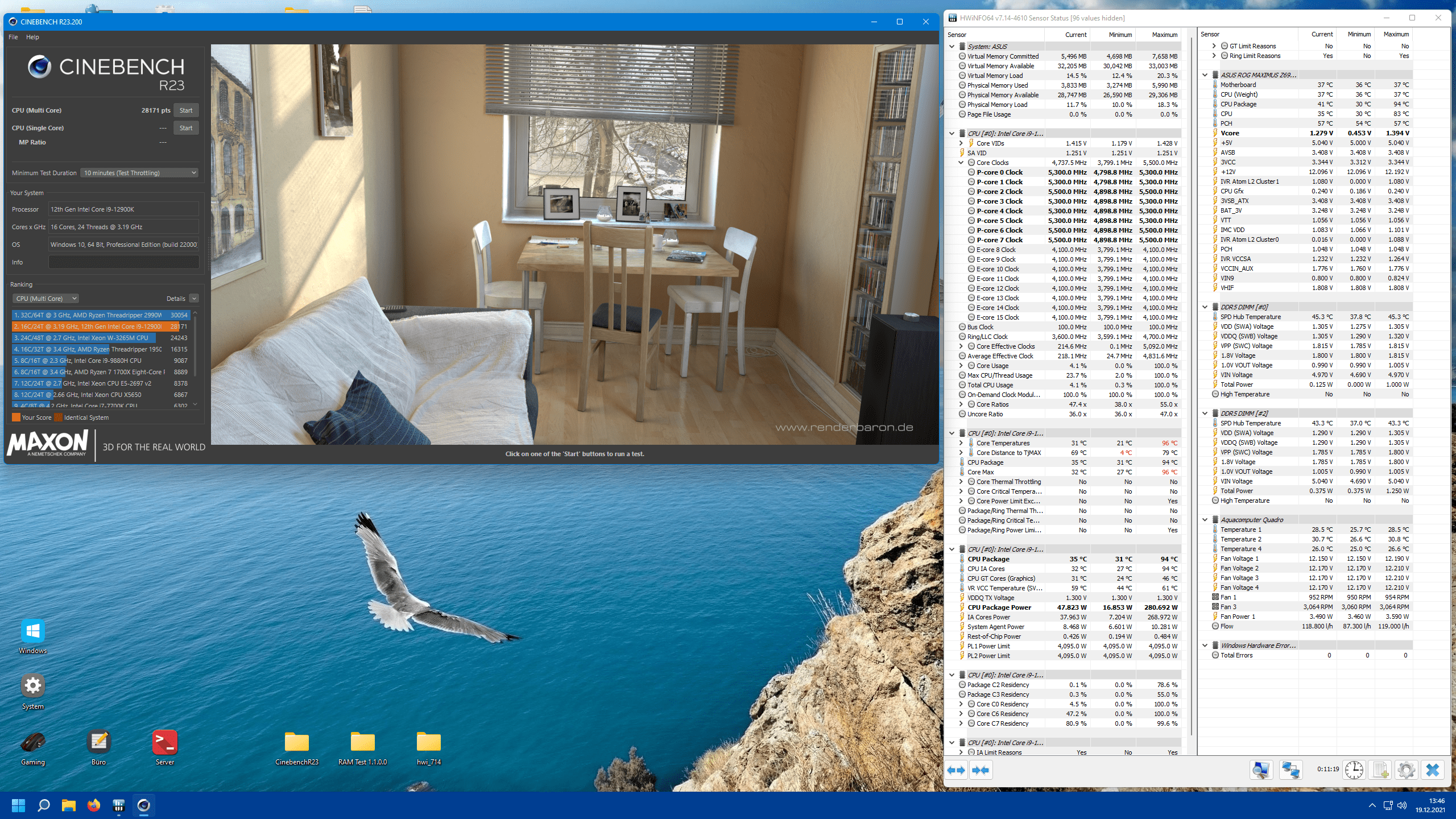Open the Help menu in Cinebench
The width and height of the screenshot is (1456, 819).
pos(33,37)
